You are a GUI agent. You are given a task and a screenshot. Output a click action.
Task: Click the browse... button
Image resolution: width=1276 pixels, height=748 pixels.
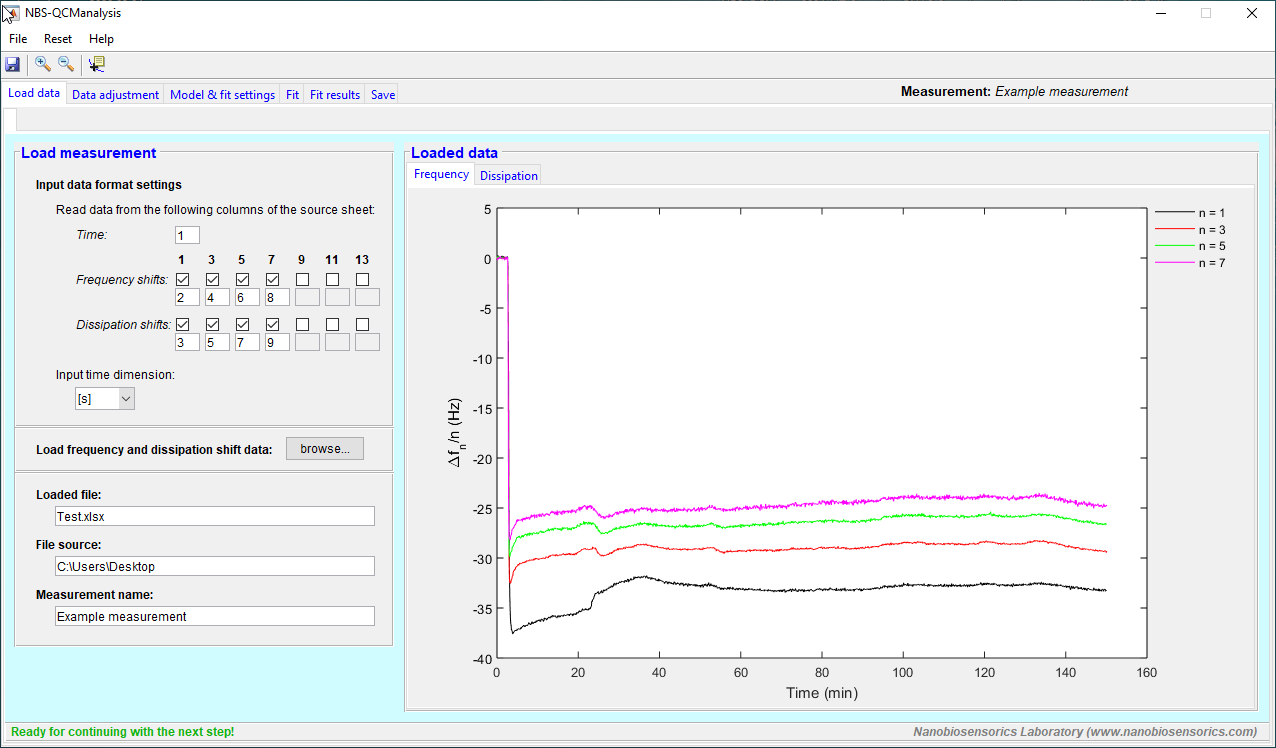(x=325, y=449)
